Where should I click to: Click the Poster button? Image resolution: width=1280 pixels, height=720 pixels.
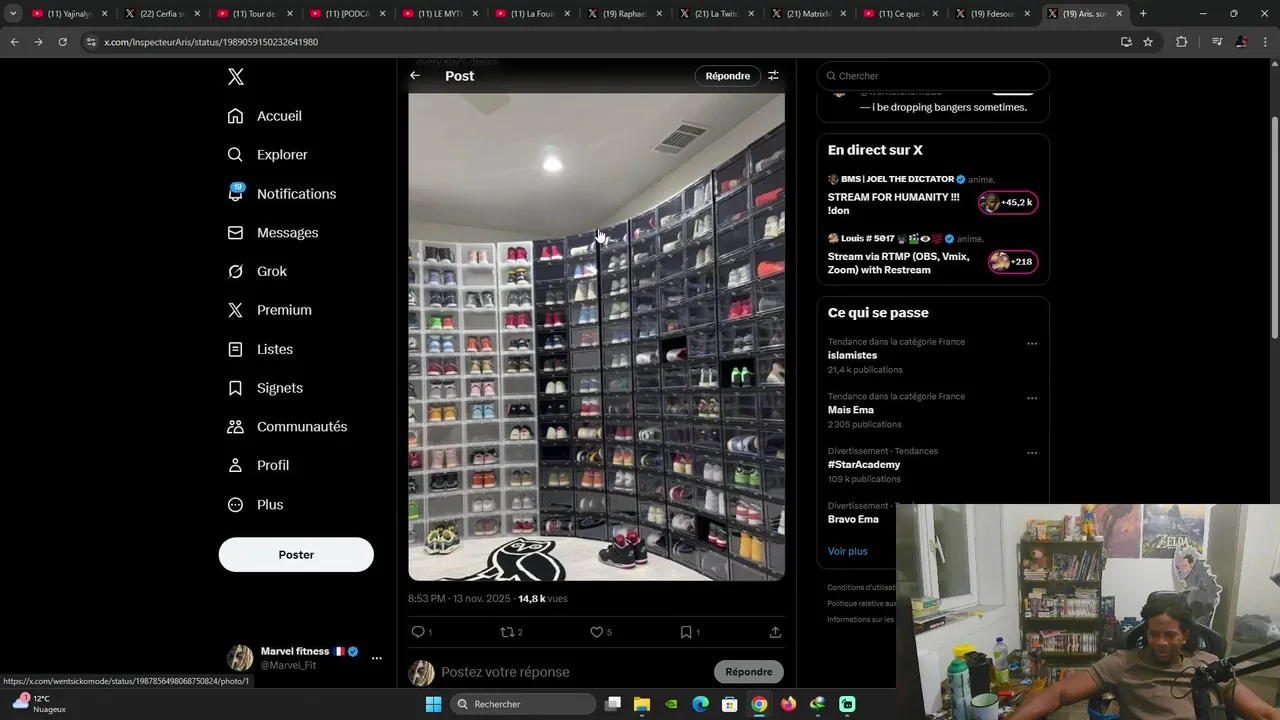click(296, 555)
